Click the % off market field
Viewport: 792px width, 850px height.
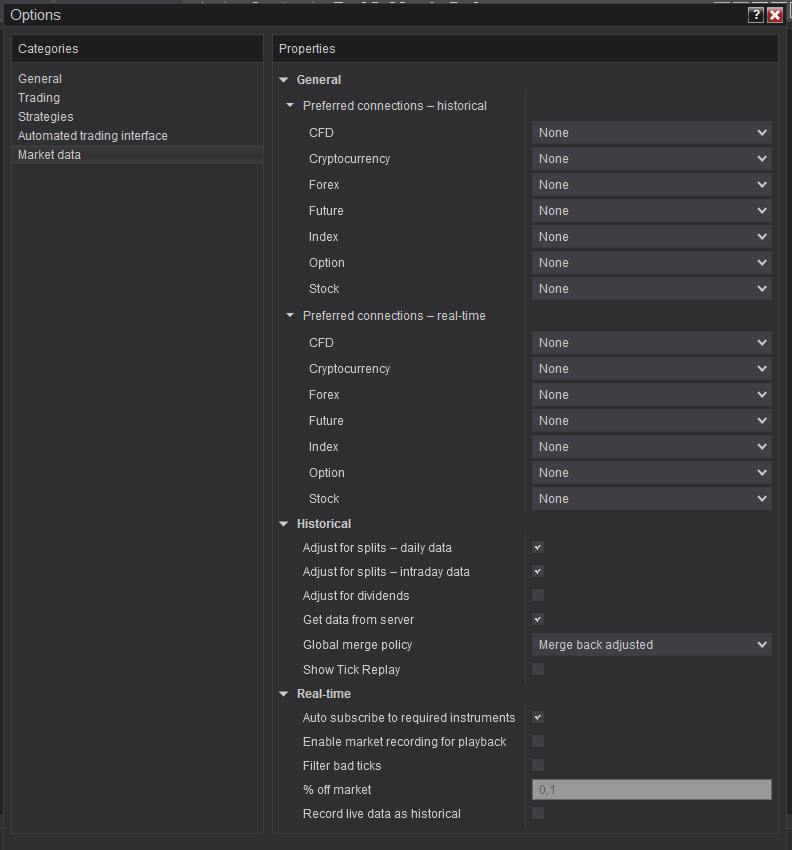pos(651,790)
